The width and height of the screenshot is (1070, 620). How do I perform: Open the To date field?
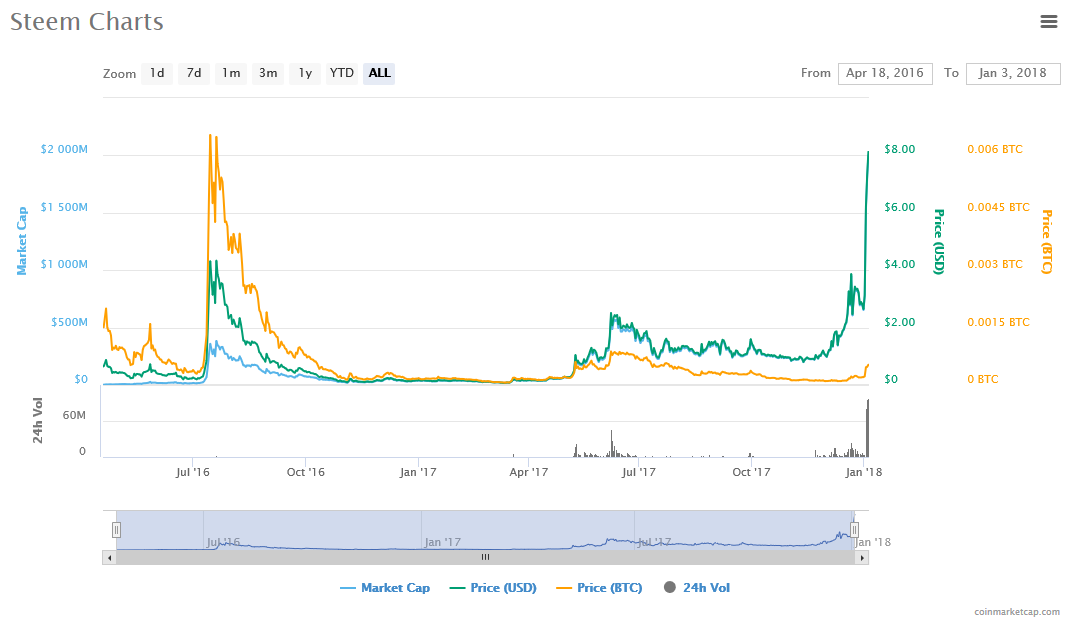coord(1012,73)
